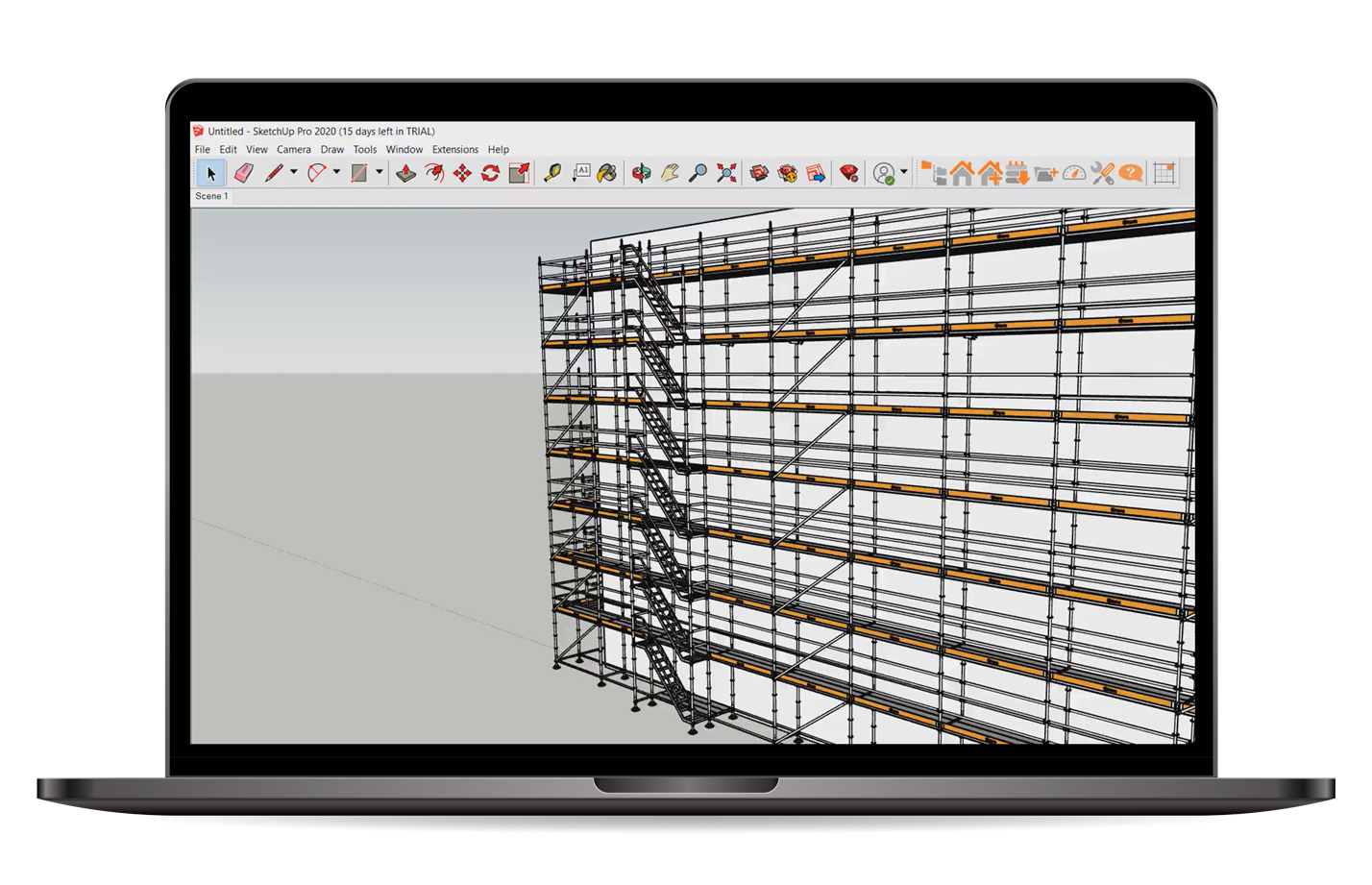Open the account sign-in dropdown arrow
The height and width of the screenshot is (885, 1372).
pyautogui.click(x=904, y=173)
